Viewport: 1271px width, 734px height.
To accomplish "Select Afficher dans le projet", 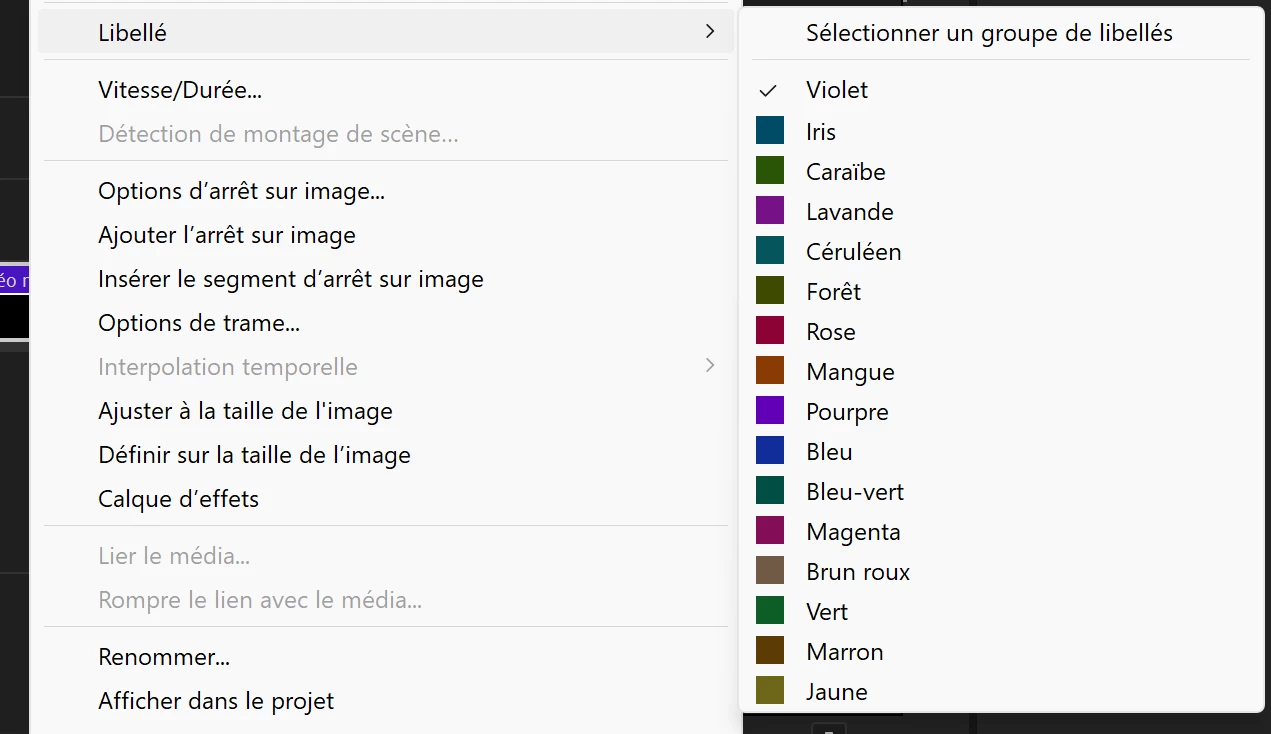I will (x=216, y=702).
